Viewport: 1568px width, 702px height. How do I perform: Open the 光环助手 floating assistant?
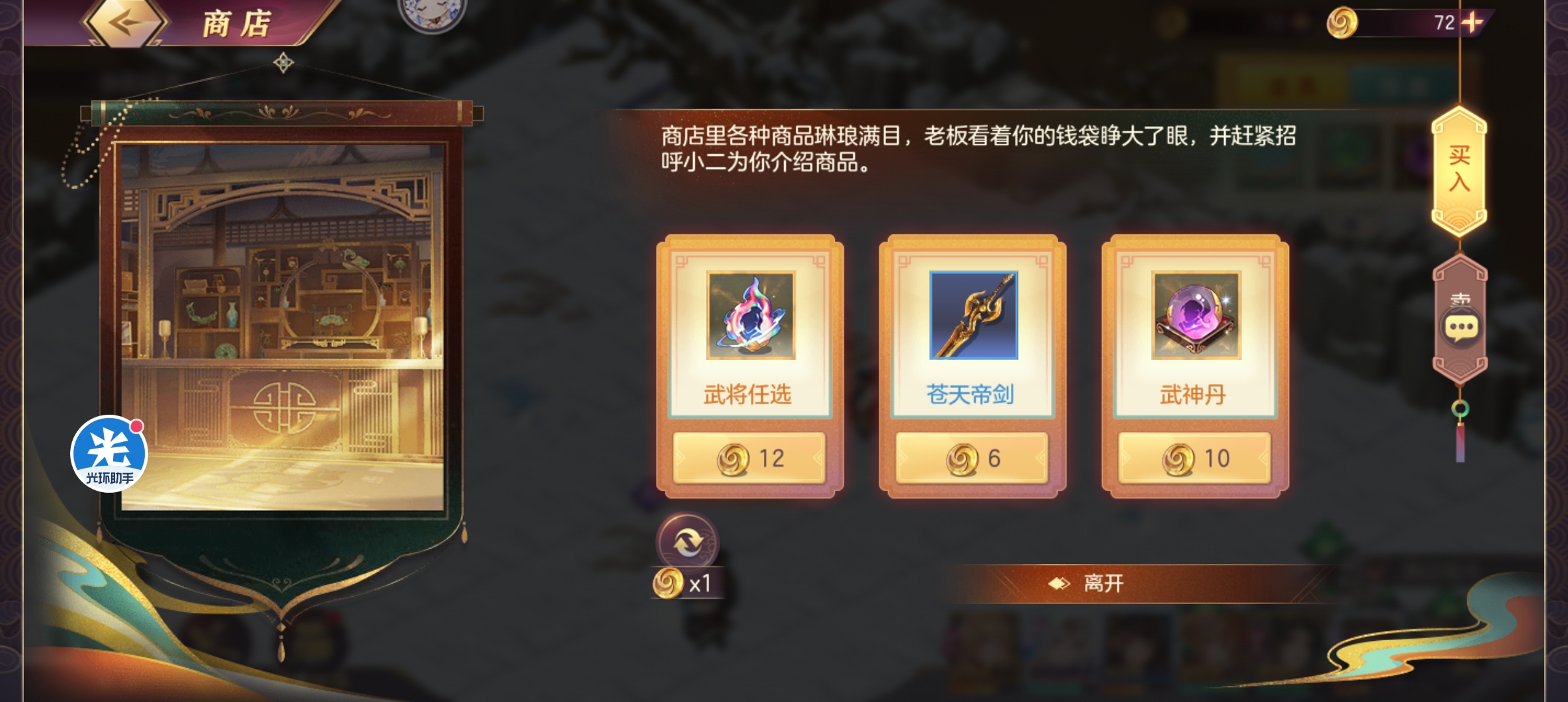tap(109, 453)
